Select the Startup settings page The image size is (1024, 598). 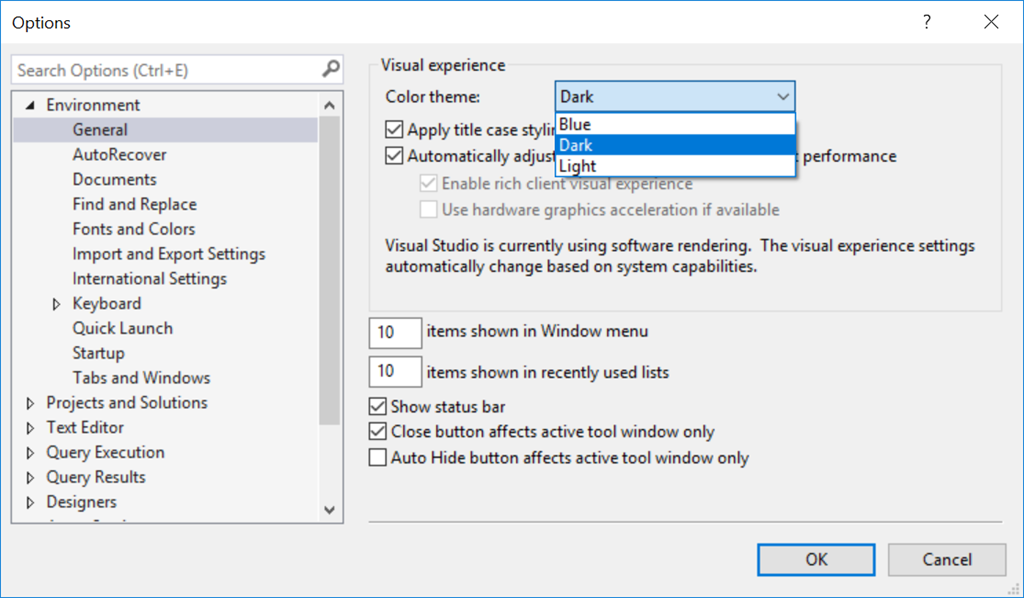tap(97, 352)
